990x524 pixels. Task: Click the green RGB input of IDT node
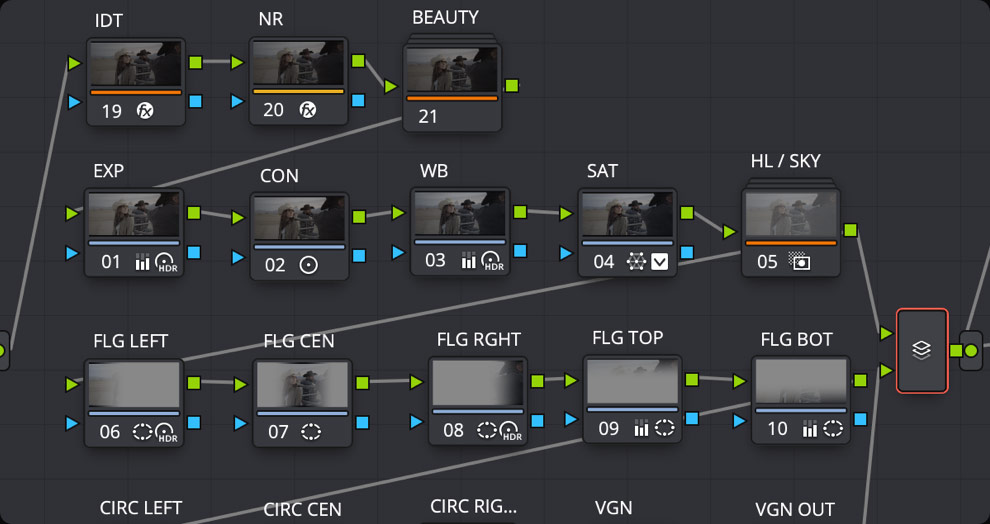coord(74,63)
